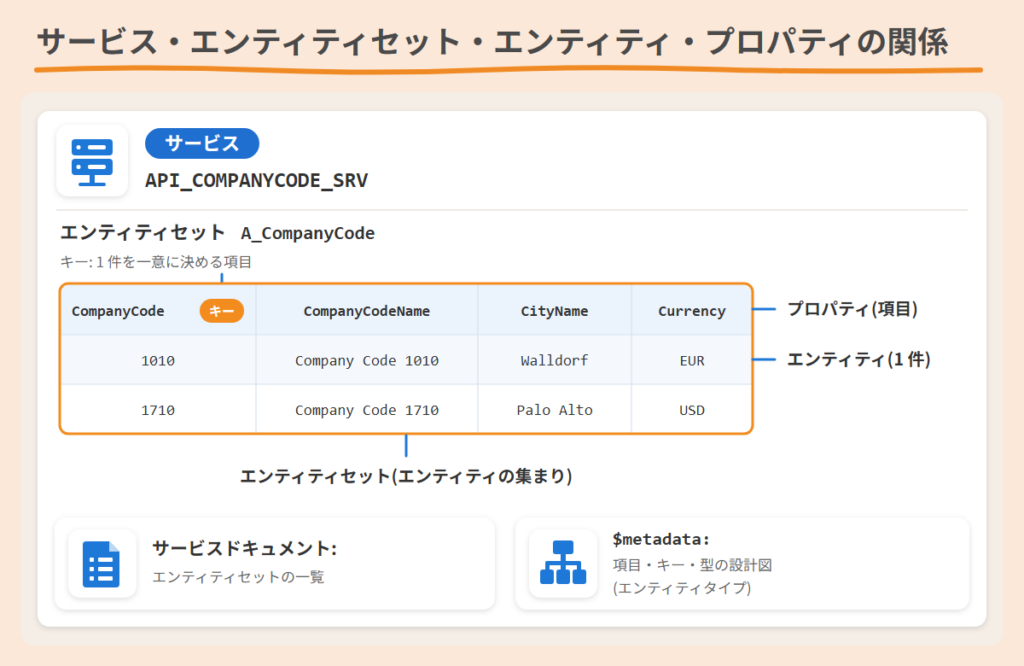This screenshot has height=666, width=1024.
Task: Click the blue サービス pill label
Action: tap(202, 144)
